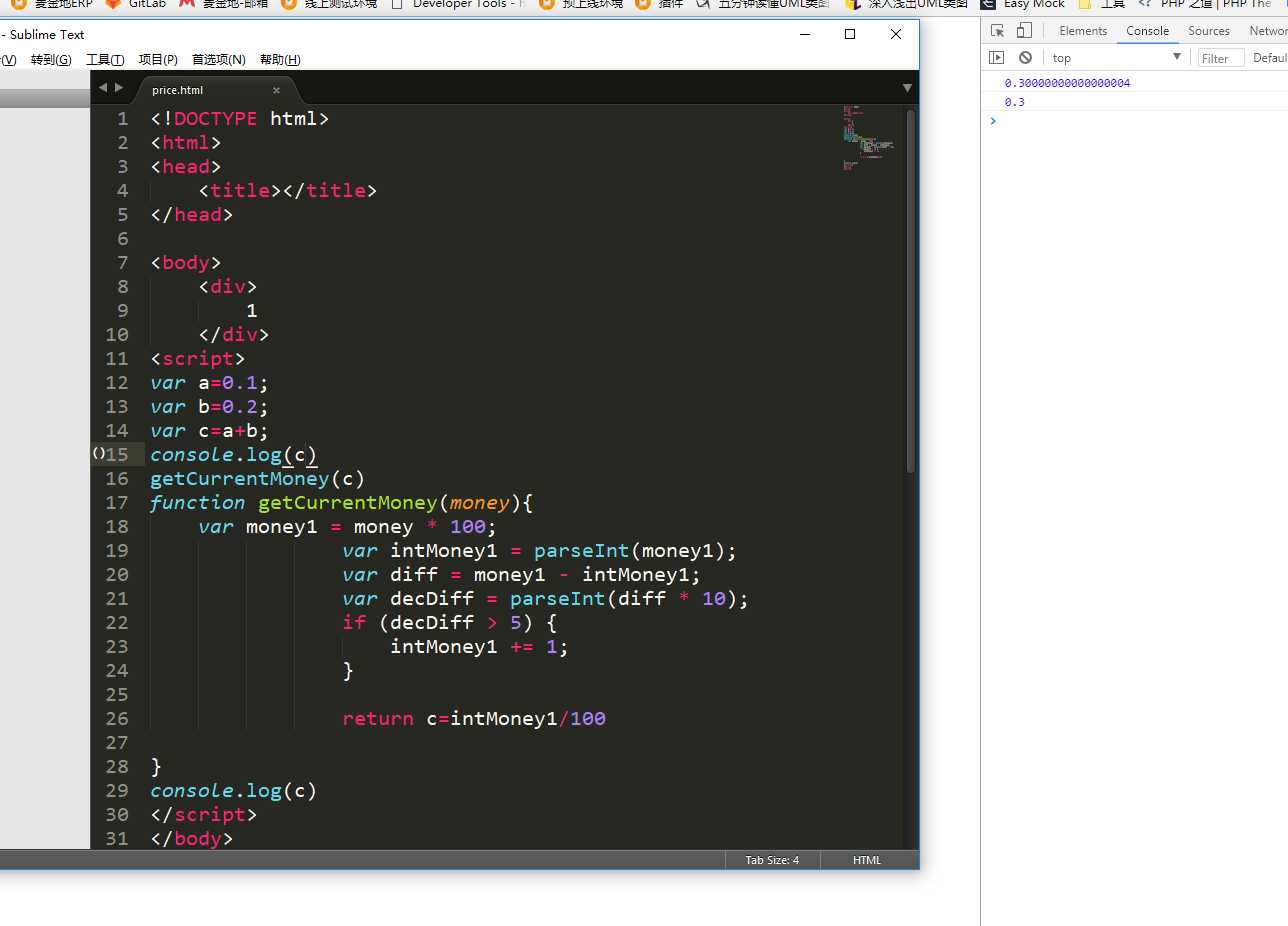Click the function getCurrentMoney(money) declaration
The width and height of the screenshot is (1288, 926).
[342, 503]
